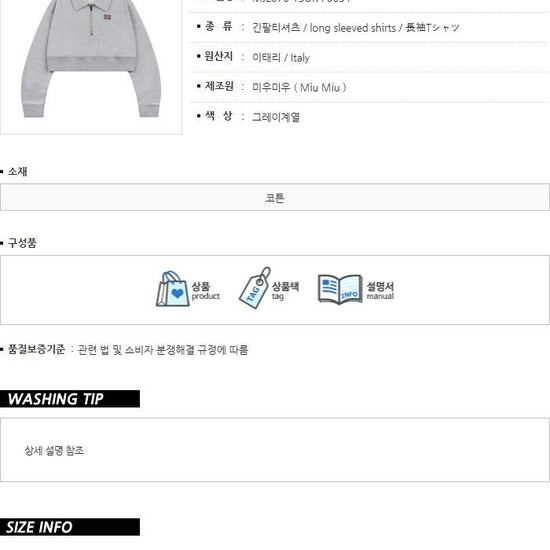This screenshot has height=550, width=550.
Task: Click the 품질보증기준 quality guarantee heading
Action: tap(36, 349)
